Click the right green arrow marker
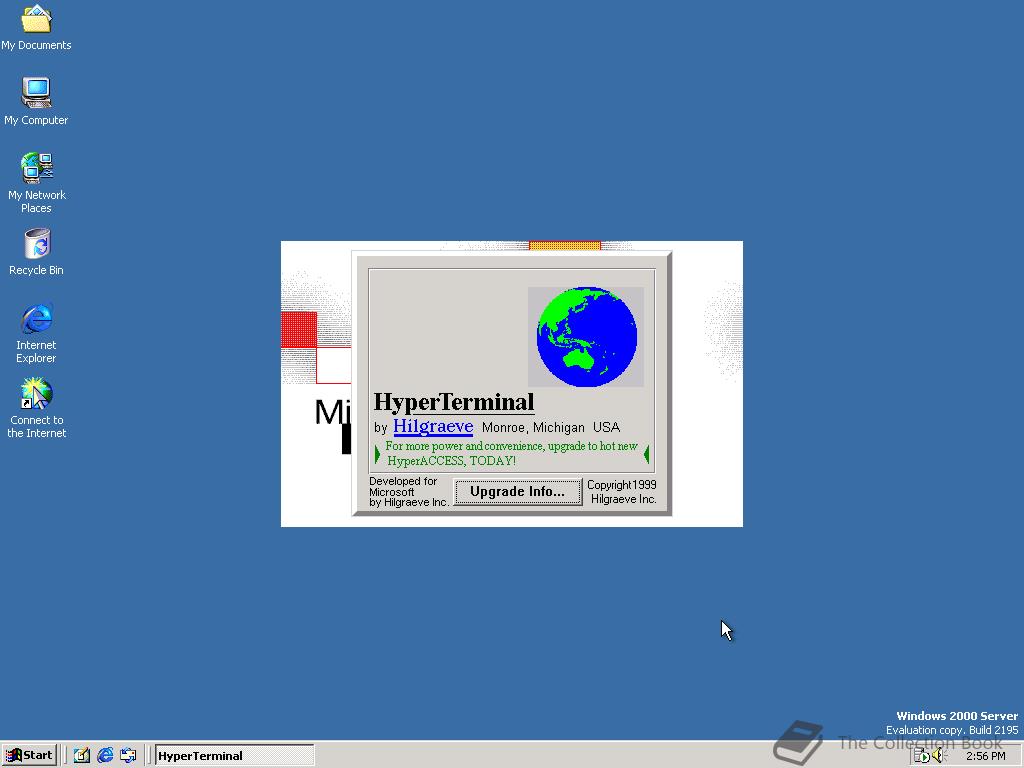 647,454
